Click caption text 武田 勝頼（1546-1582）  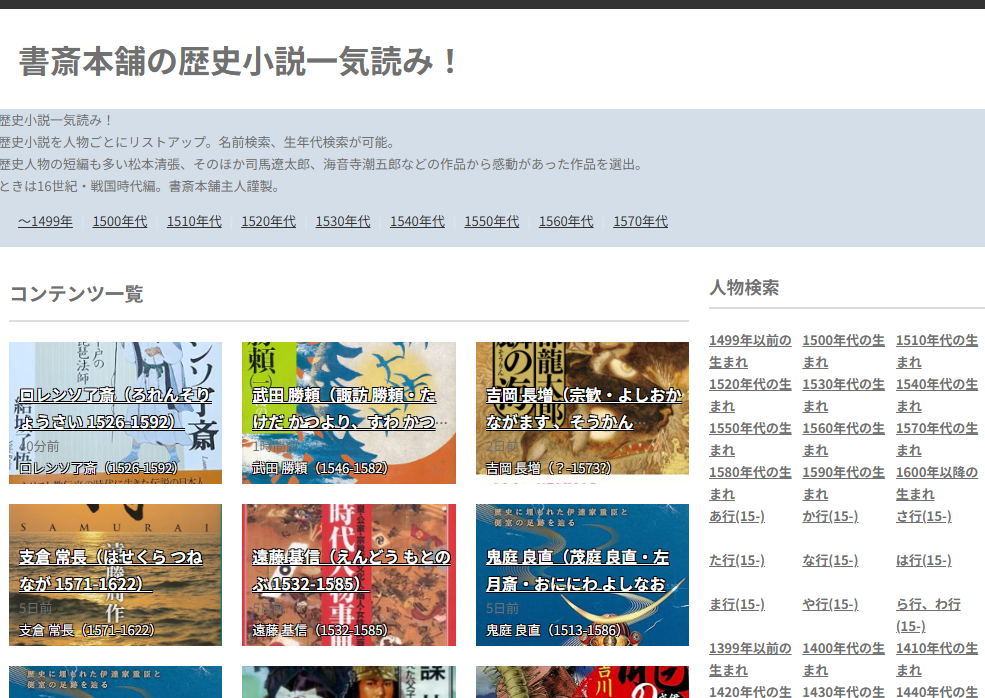tap(320, 468)
